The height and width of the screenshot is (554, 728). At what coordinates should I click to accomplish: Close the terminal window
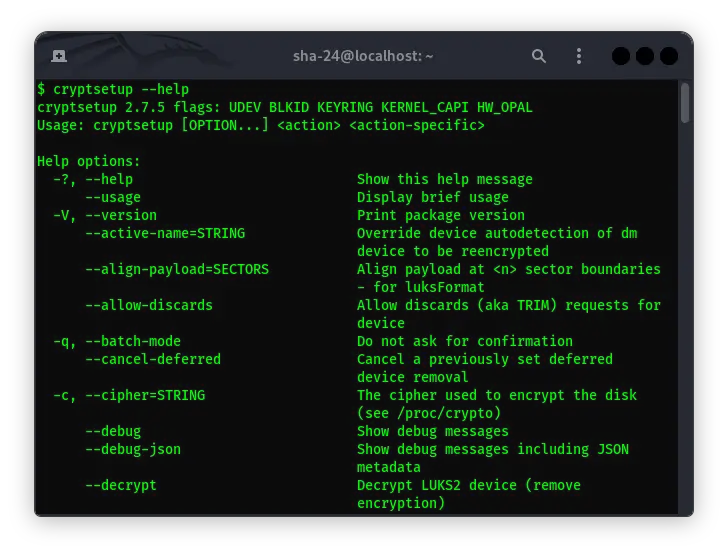pyautogui.click(x=668, y=57)
